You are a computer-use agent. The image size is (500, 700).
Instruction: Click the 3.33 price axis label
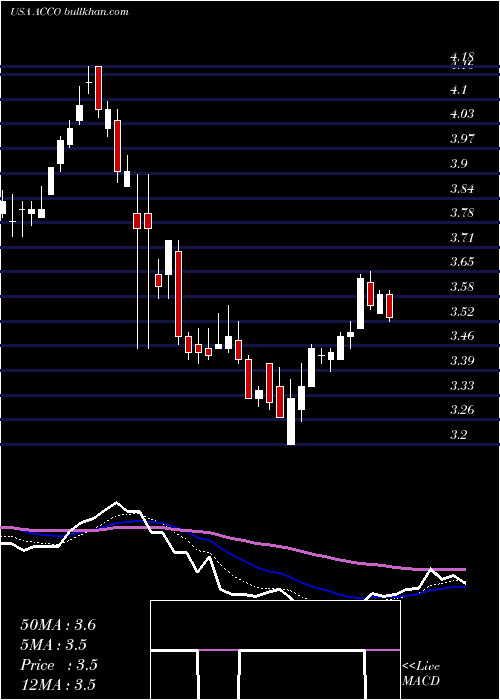(462, 385)
